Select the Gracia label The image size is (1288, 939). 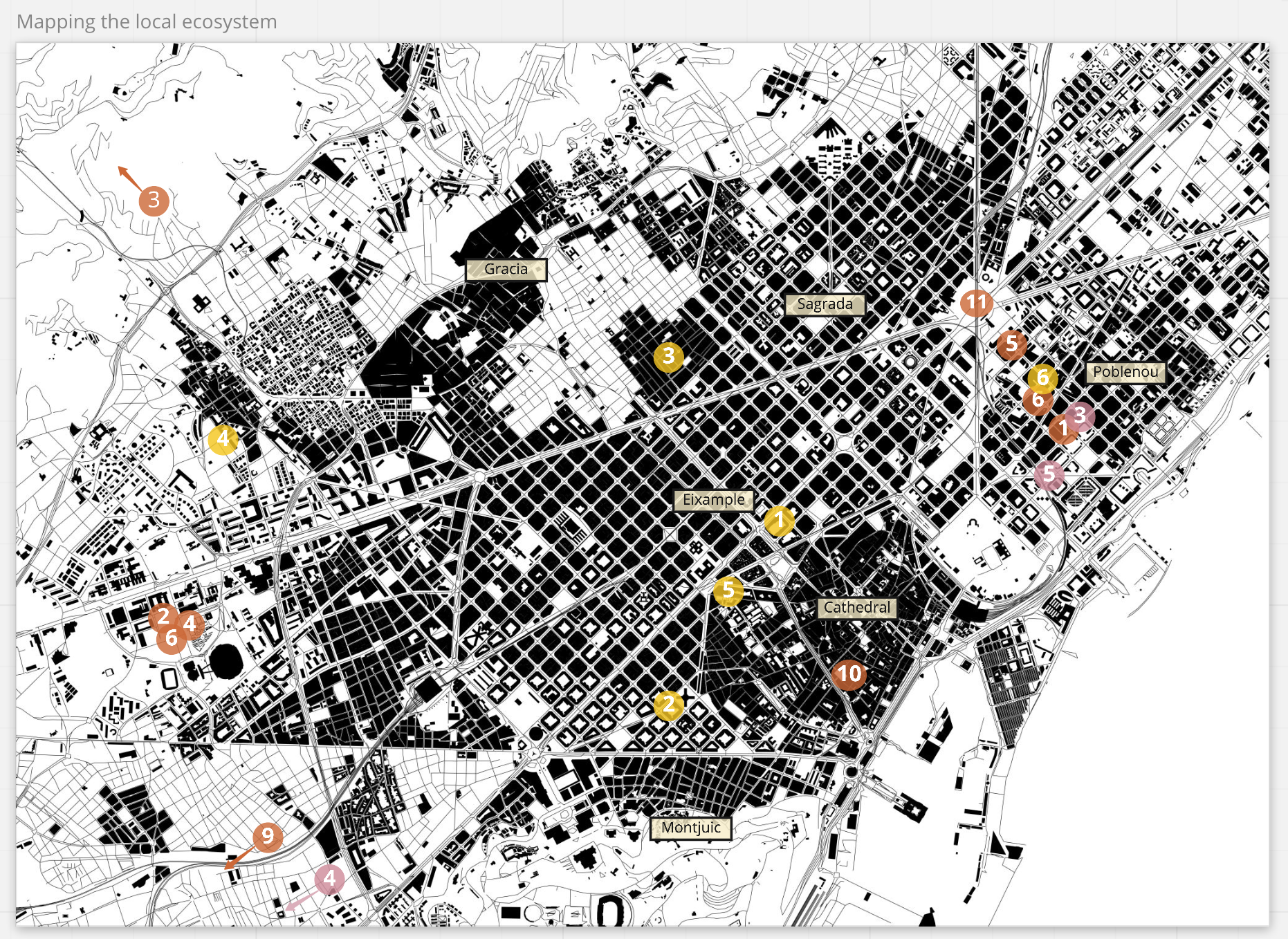point(506,270)
